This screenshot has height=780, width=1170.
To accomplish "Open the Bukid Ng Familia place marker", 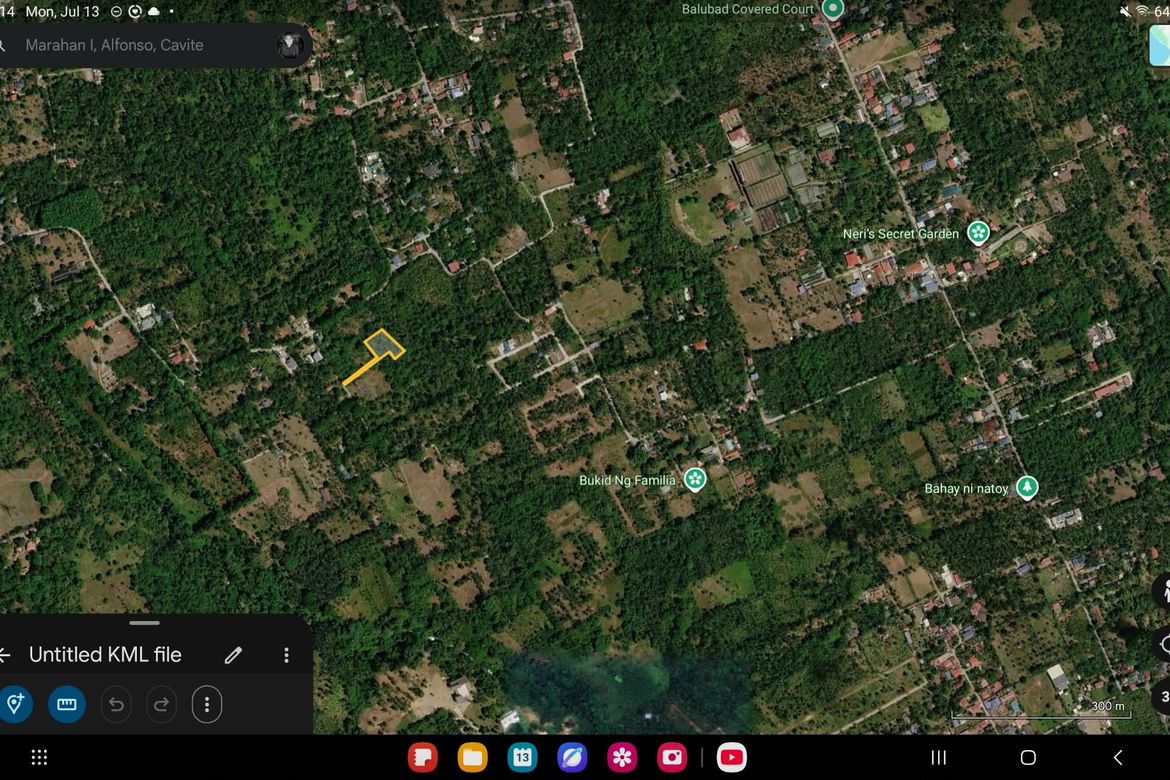I will coord(695,479).
